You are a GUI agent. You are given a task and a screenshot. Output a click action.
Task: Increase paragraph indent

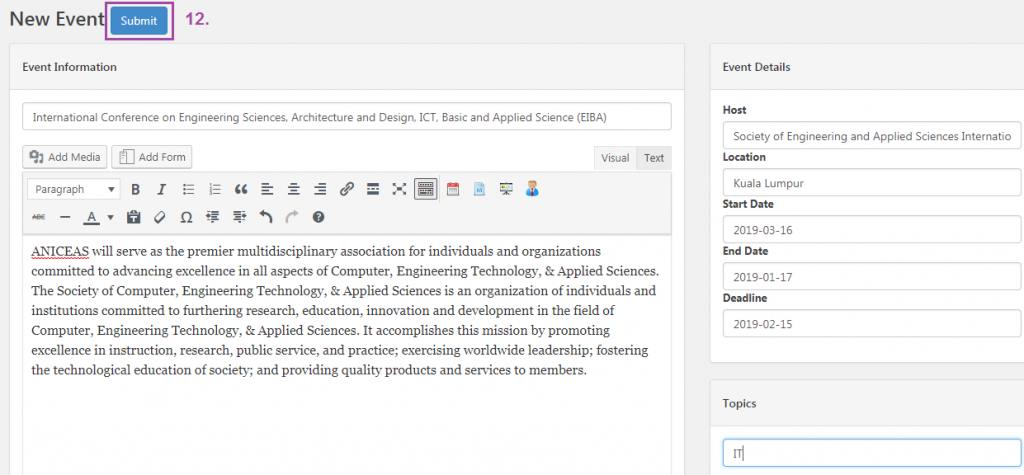point(240,217)
